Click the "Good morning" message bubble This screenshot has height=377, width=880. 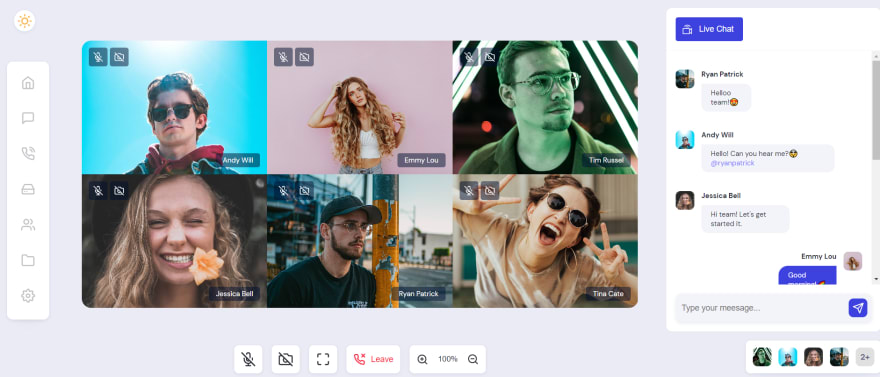click(x=807, y=275)
